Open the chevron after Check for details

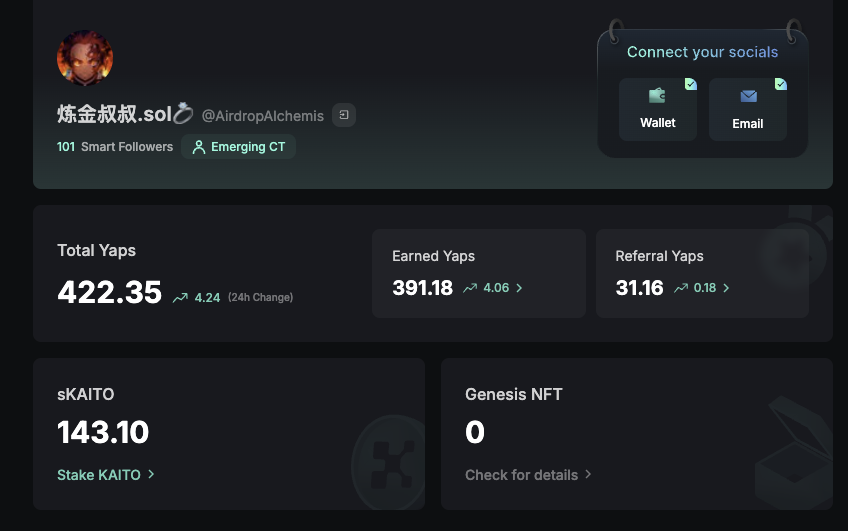pos(588,474)
